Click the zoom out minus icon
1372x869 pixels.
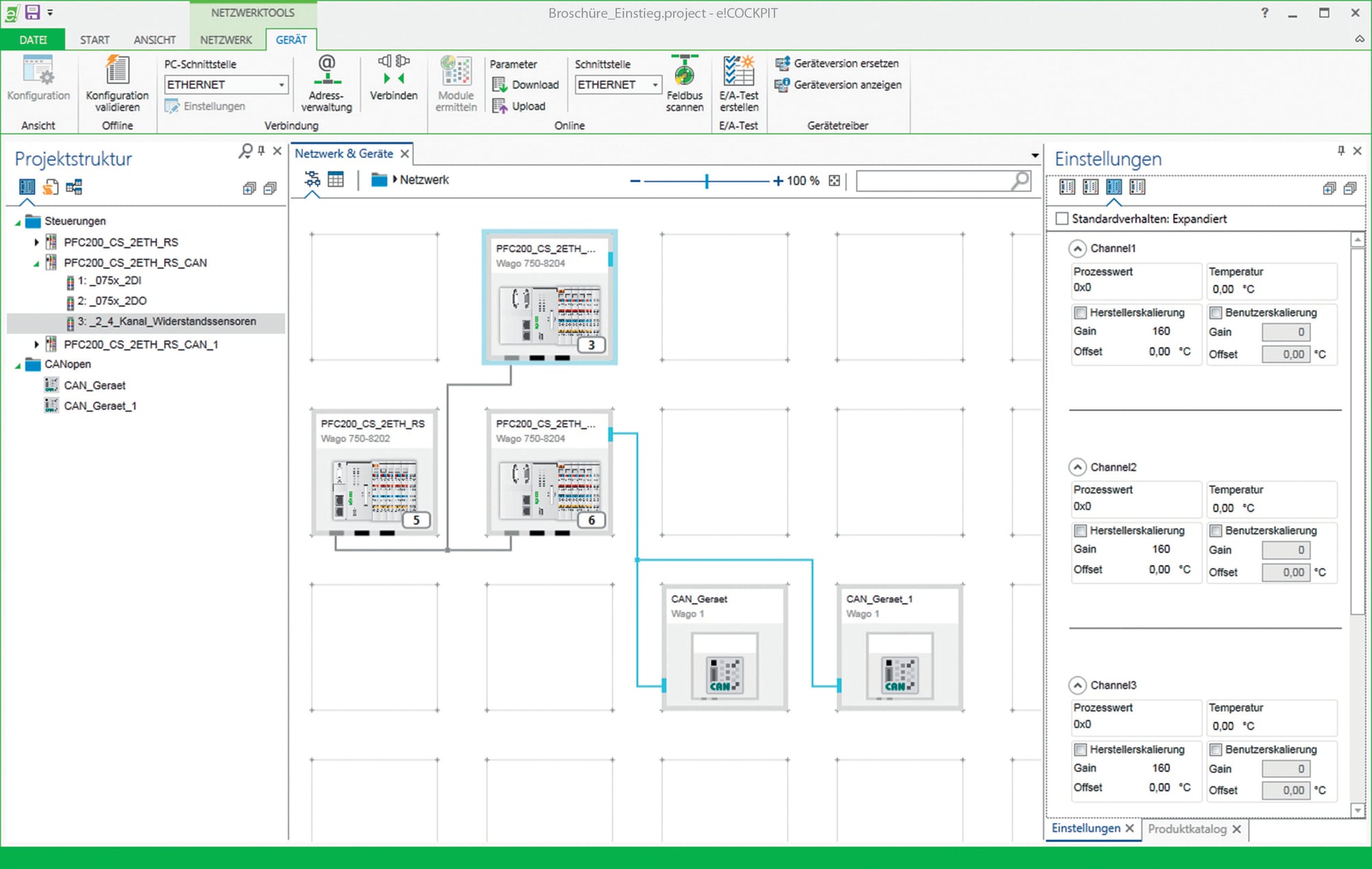[x=635, y=180]
